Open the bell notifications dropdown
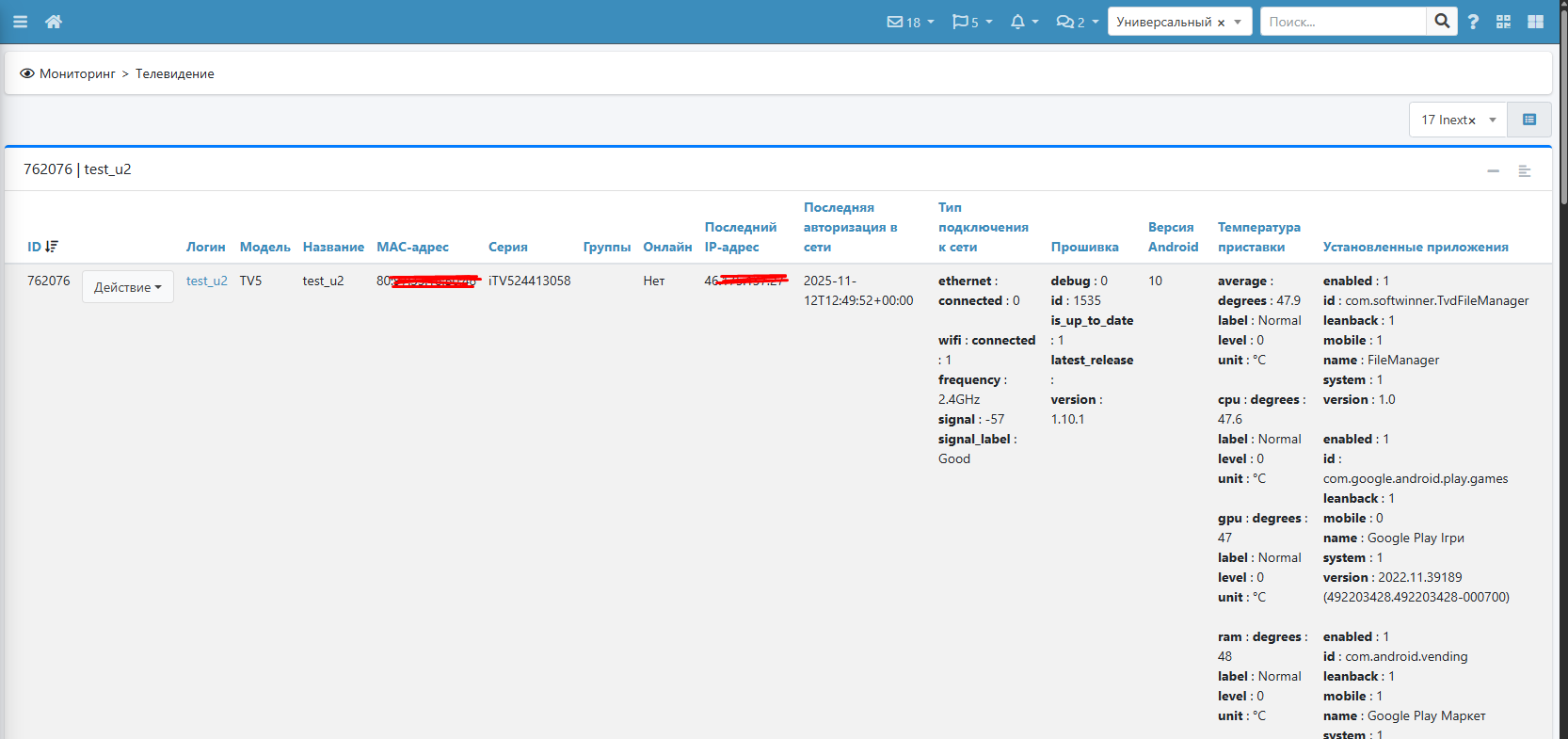1568x739 pixels. [1023, 22]
